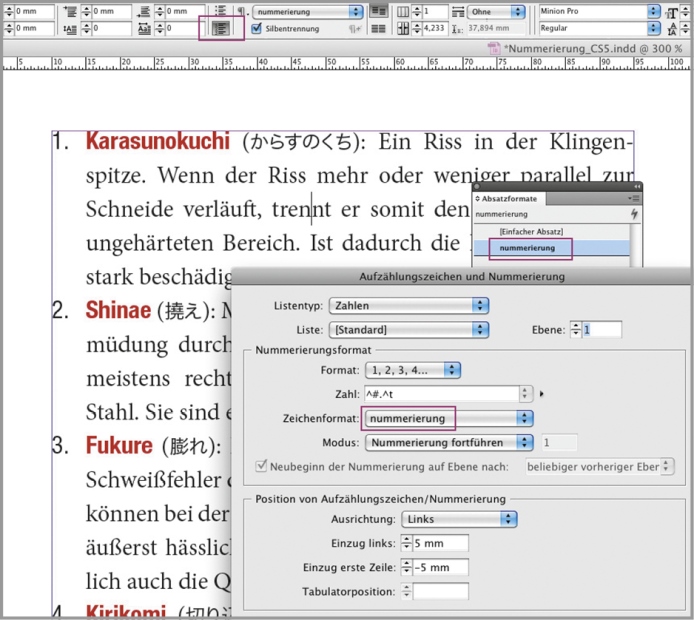The width and height of the screenshot is (694, 620).
Task: Open special characters flyout next to Zahl field
Action: (541, 393)
